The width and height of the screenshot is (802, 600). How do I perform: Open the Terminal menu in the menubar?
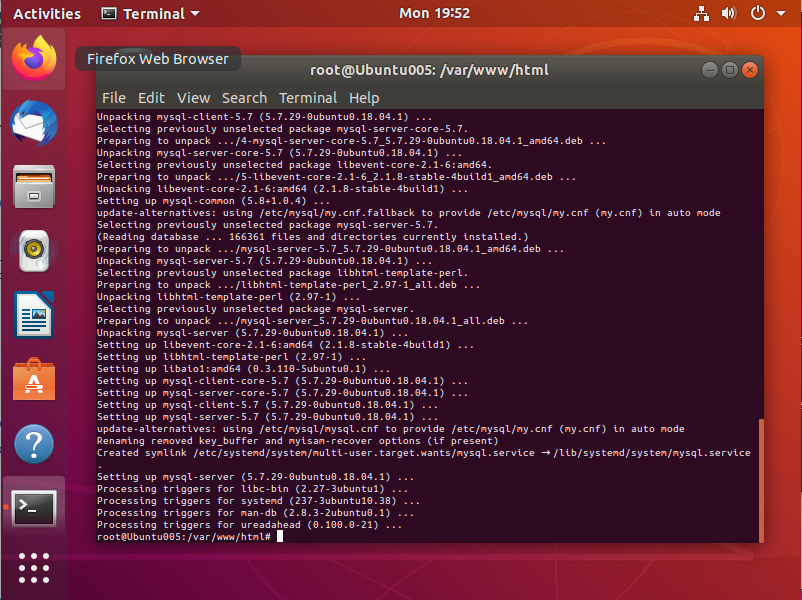tap(308, 98)
